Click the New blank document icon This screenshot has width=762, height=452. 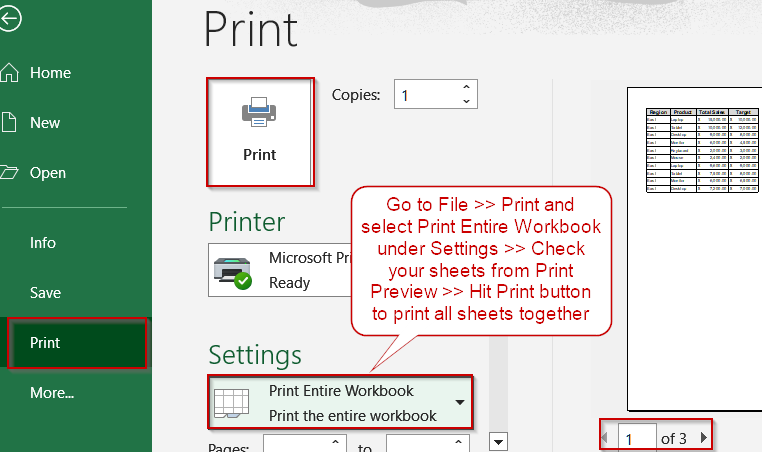(x=9, y=122)
